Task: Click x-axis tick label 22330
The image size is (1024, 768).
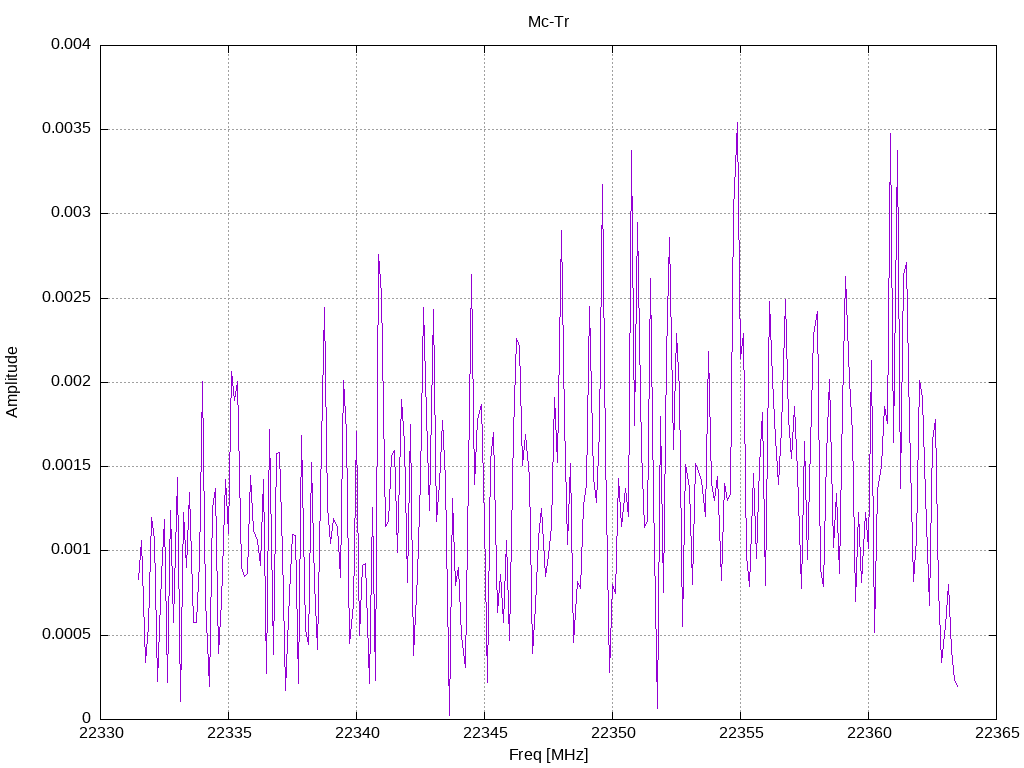Action: click(101, 733)
